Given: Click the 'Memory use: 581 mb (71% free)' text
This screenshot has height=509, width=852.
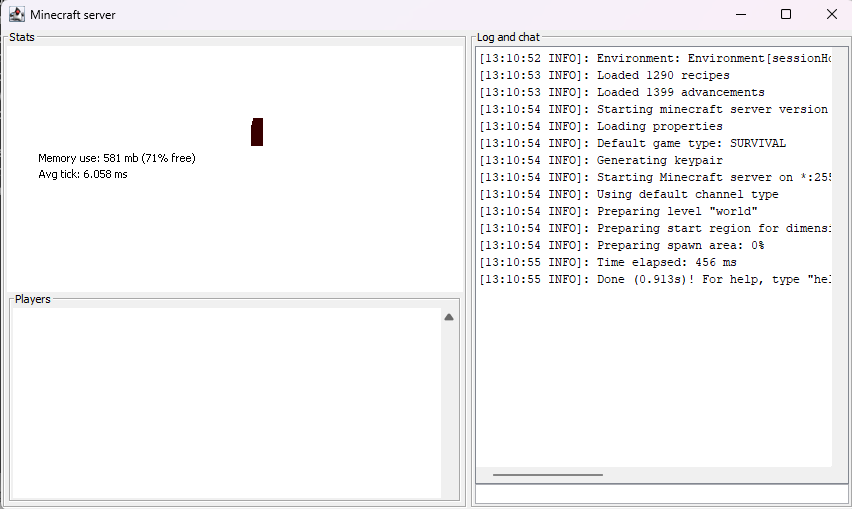Looking at the screenshot, I should point(117,158).
